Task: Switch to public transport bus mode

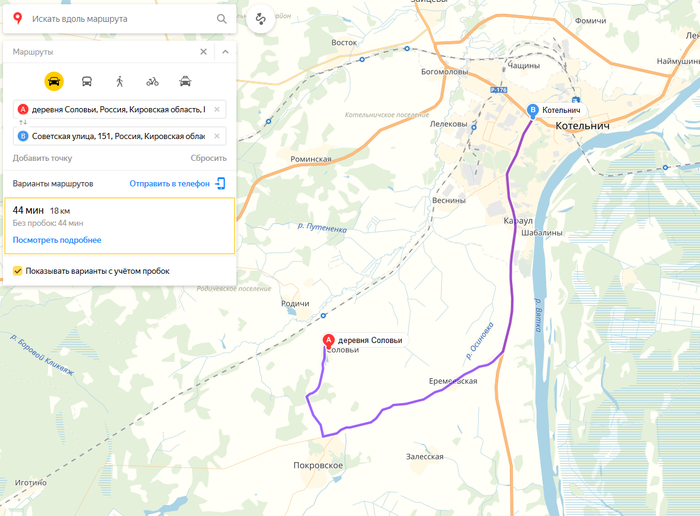Action: point(87,82)
